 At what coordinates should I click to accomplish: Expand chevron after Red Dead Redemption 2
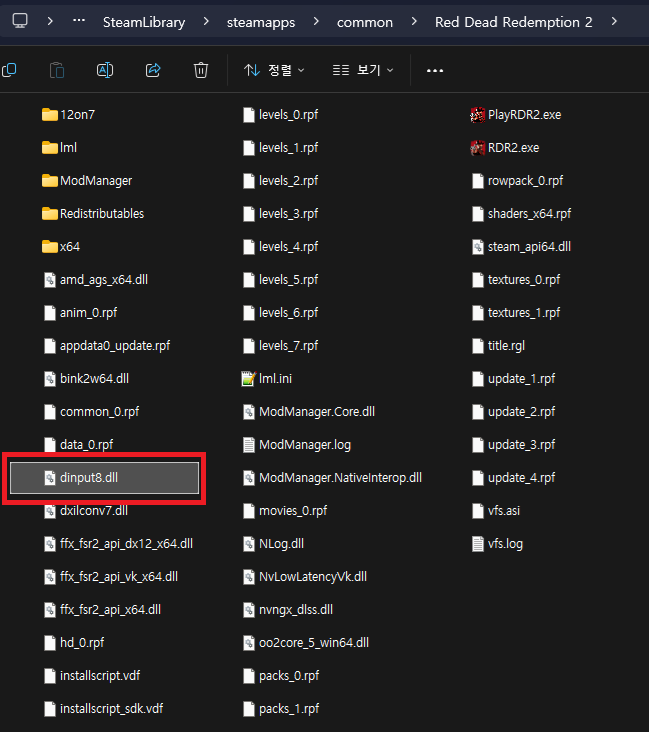coord(614,21)
